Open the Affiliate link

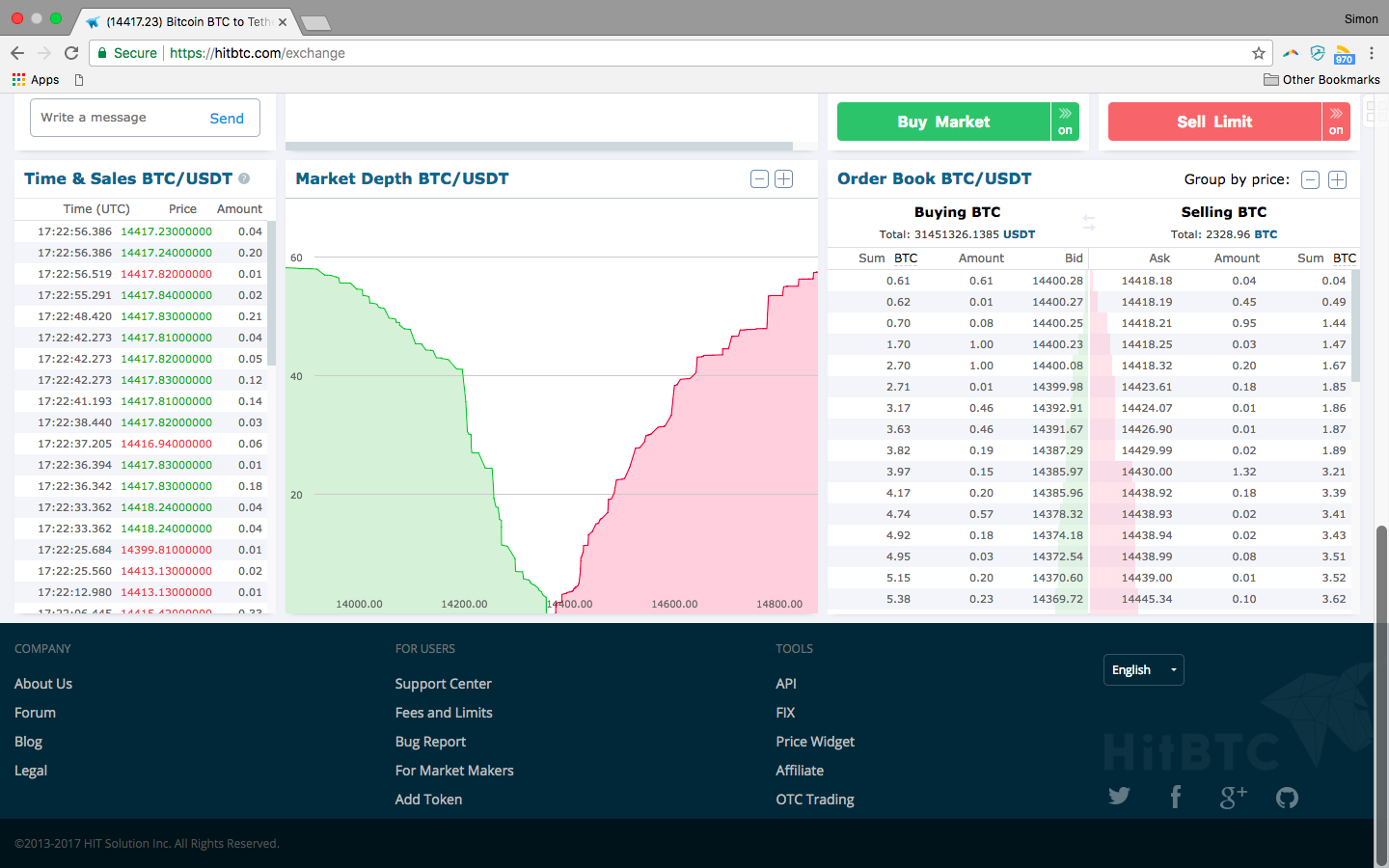(800, 771)
